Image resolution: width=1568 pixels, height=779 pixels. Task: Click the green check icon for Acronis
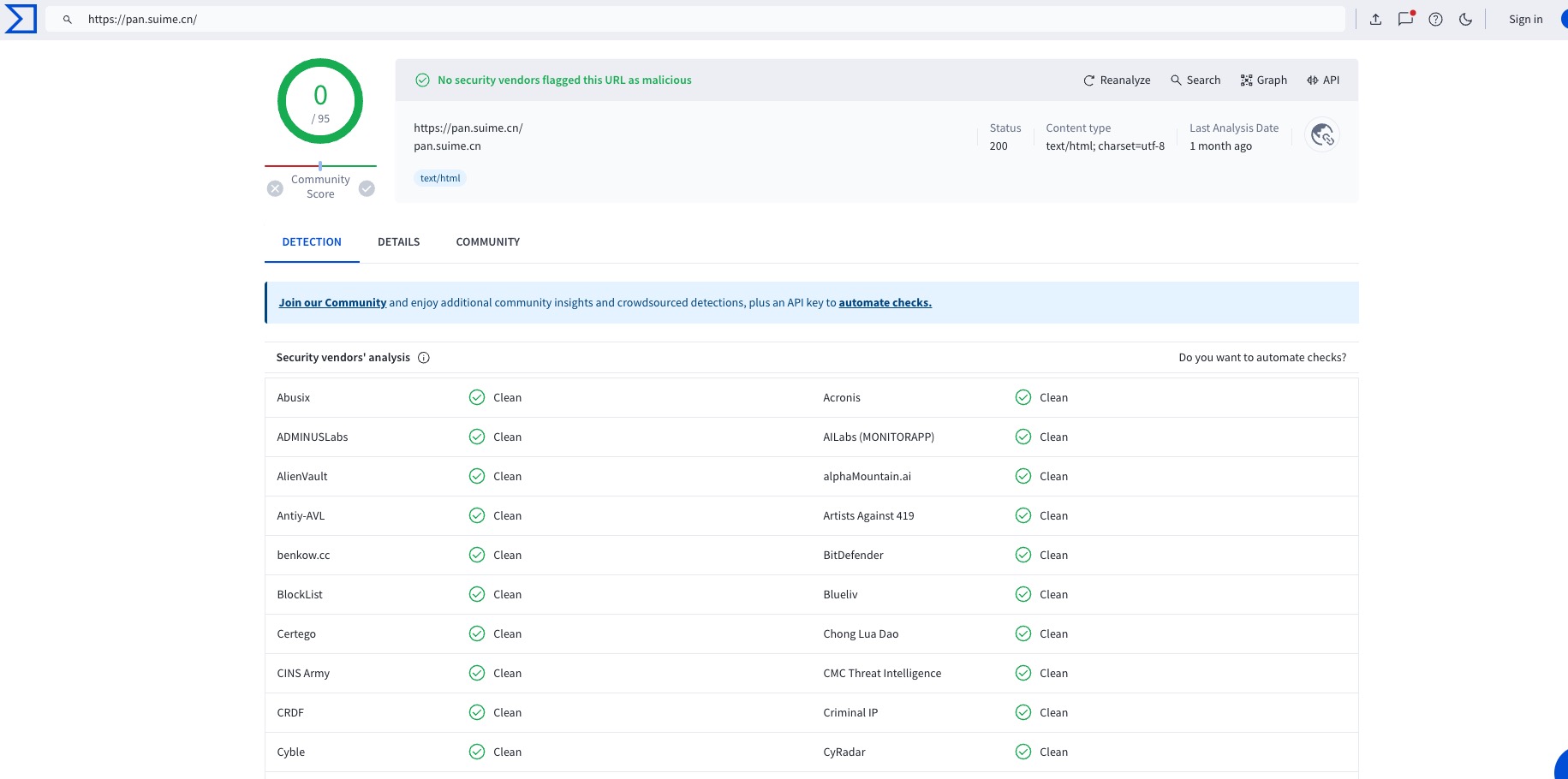point(1023,397)
